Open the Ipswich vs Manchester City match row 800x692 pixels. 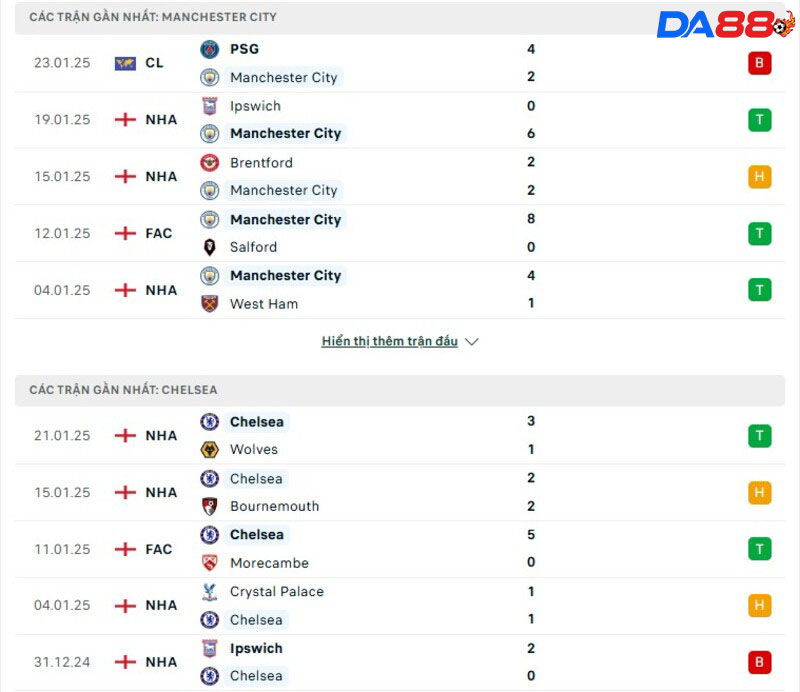pyautogui.click(x=400, y=120)
